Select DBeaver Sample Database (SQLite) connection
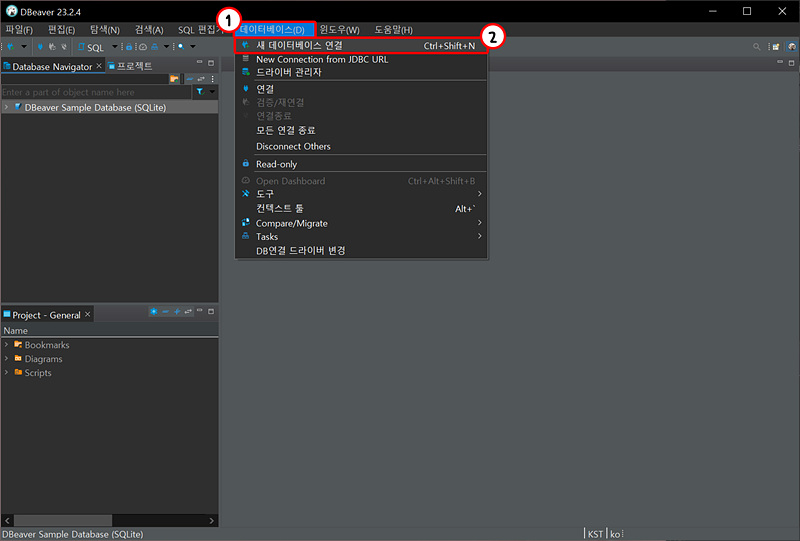Image resolution: width=800 pixels, height=541 pixels. 95,108
